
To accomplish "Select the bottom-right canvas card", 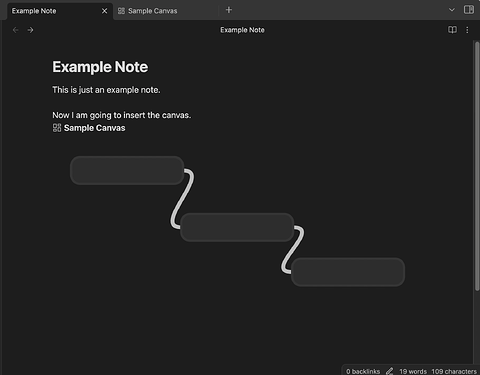I will point(348,272).
